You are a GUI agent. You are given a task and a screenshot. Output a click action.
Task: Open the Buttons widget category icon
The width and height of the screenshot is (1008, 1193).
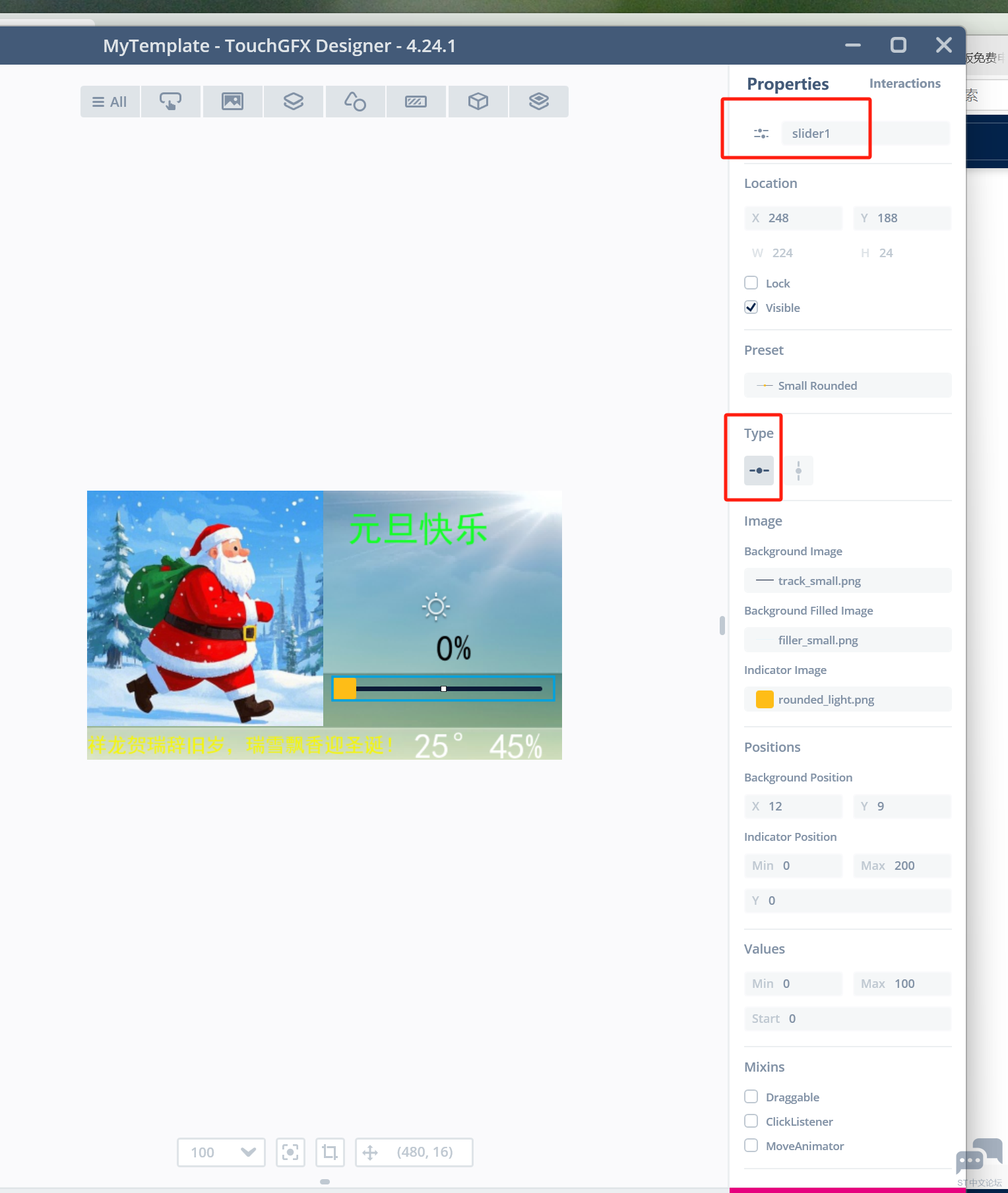170,102
